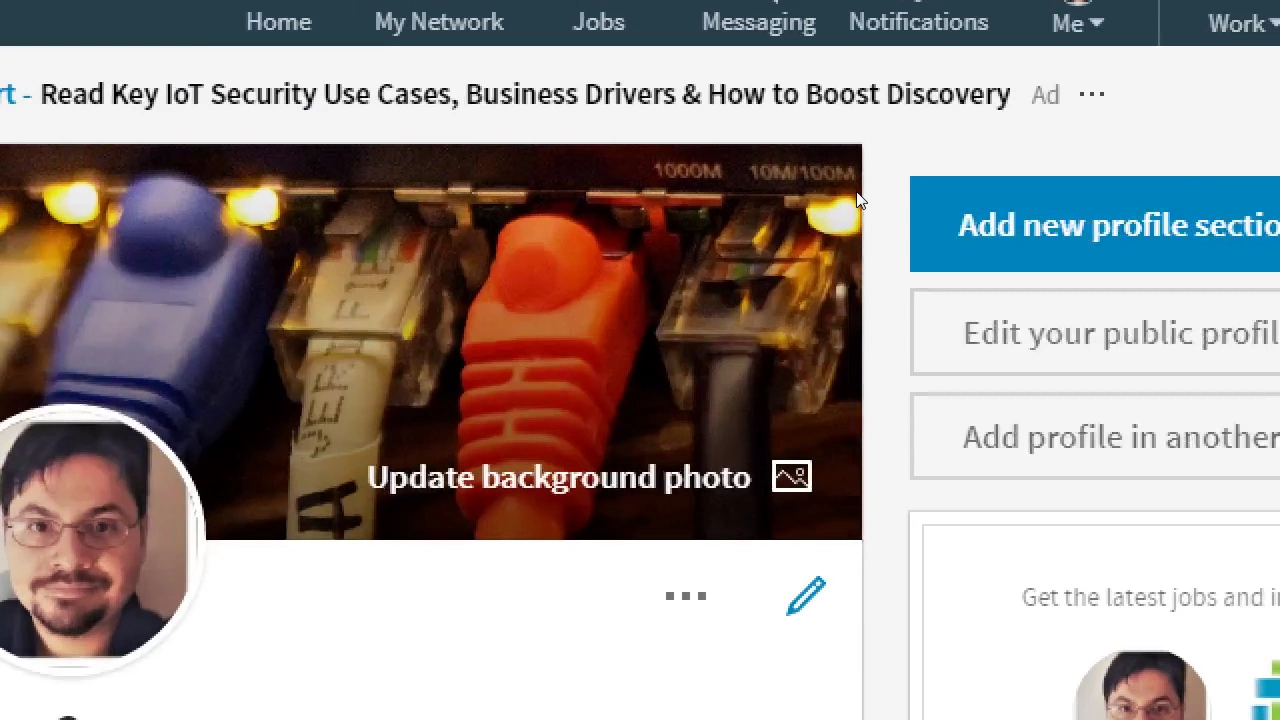Open profile more options ellipsis
This screenshot has height=720, width=1280.
coord(686,596)
